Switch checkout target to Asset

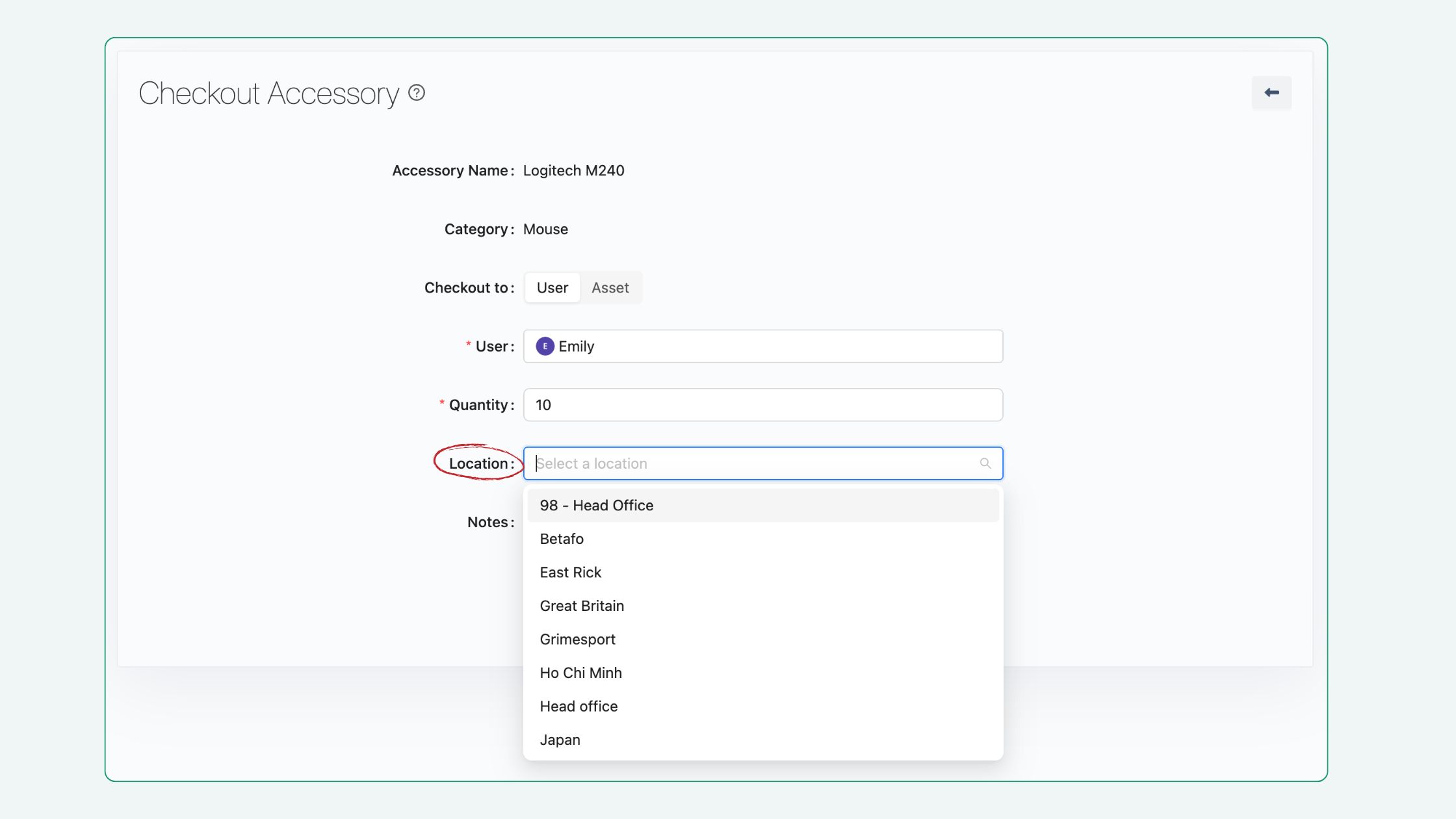pyautogui.click(x=610, y=288)
